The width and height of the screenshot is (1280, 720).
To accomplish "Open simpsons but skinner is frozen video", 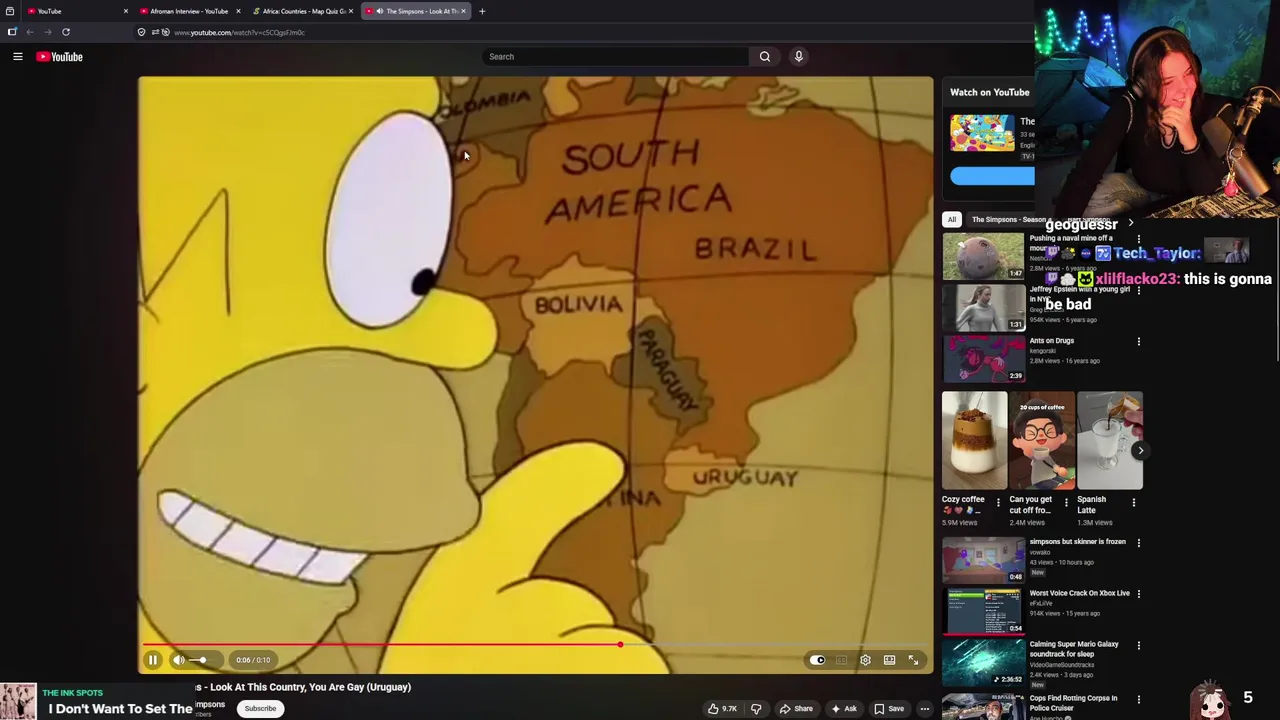I will (x=983, y=559).
